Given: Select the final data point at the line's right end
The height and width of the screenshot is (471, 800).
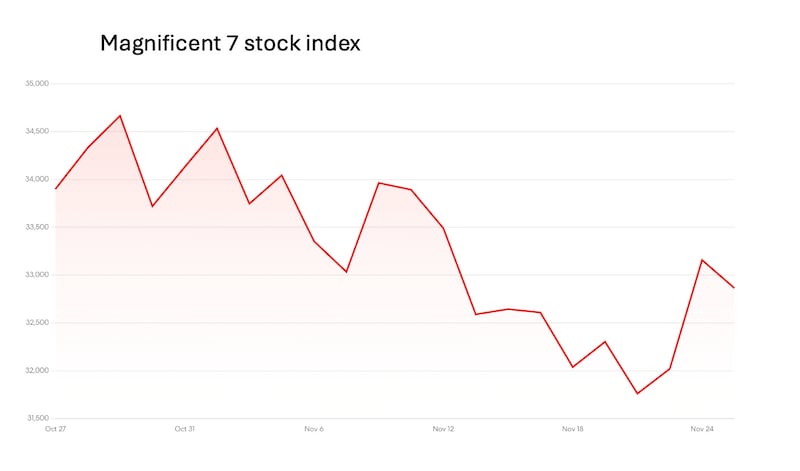Looking at the screenshot, I should pyautogui.click(x=733, y=288).
